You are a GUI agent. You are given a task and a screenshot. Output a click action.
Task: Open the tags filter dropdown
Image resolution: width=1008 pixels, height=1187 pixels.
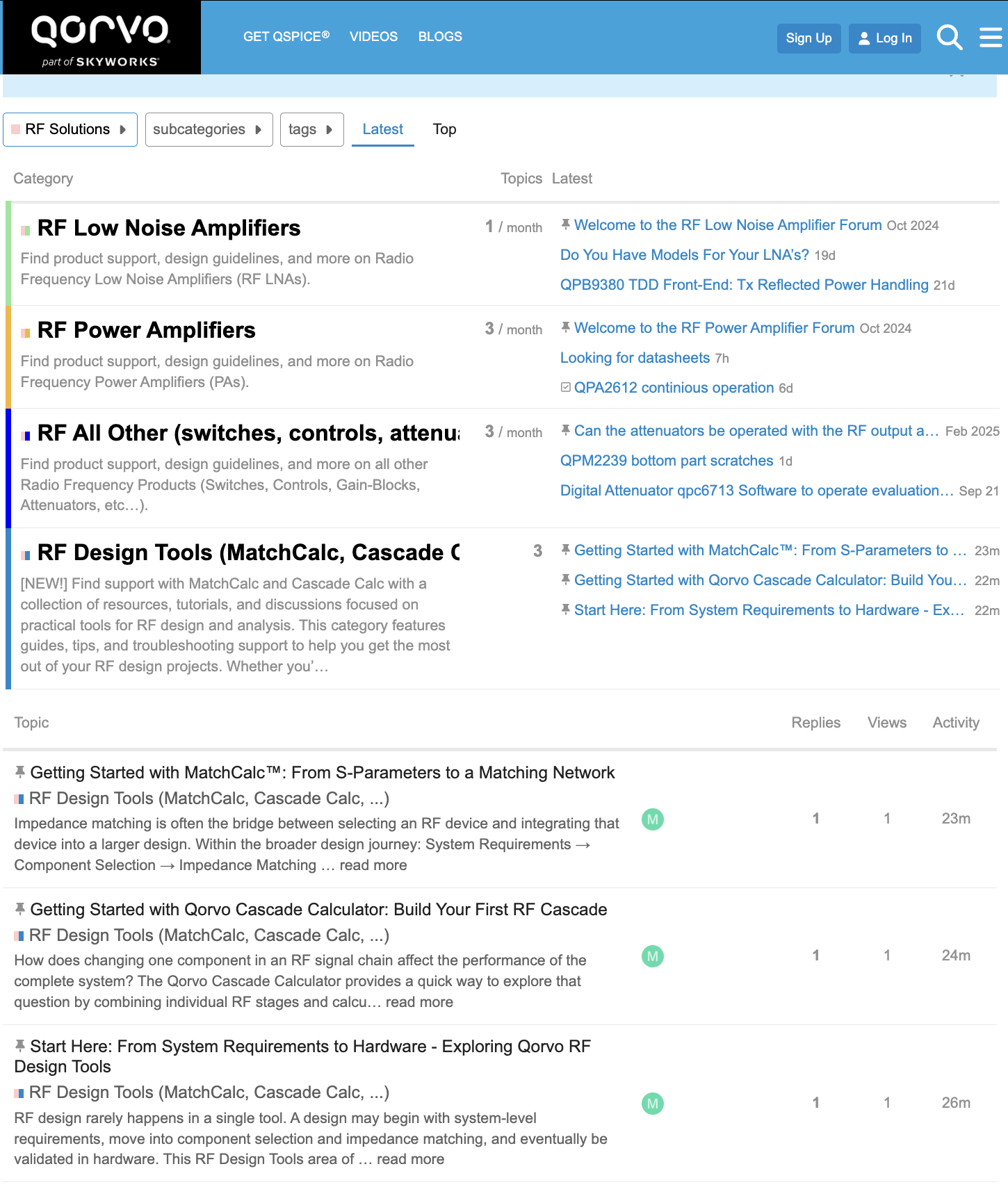point(311,129)
